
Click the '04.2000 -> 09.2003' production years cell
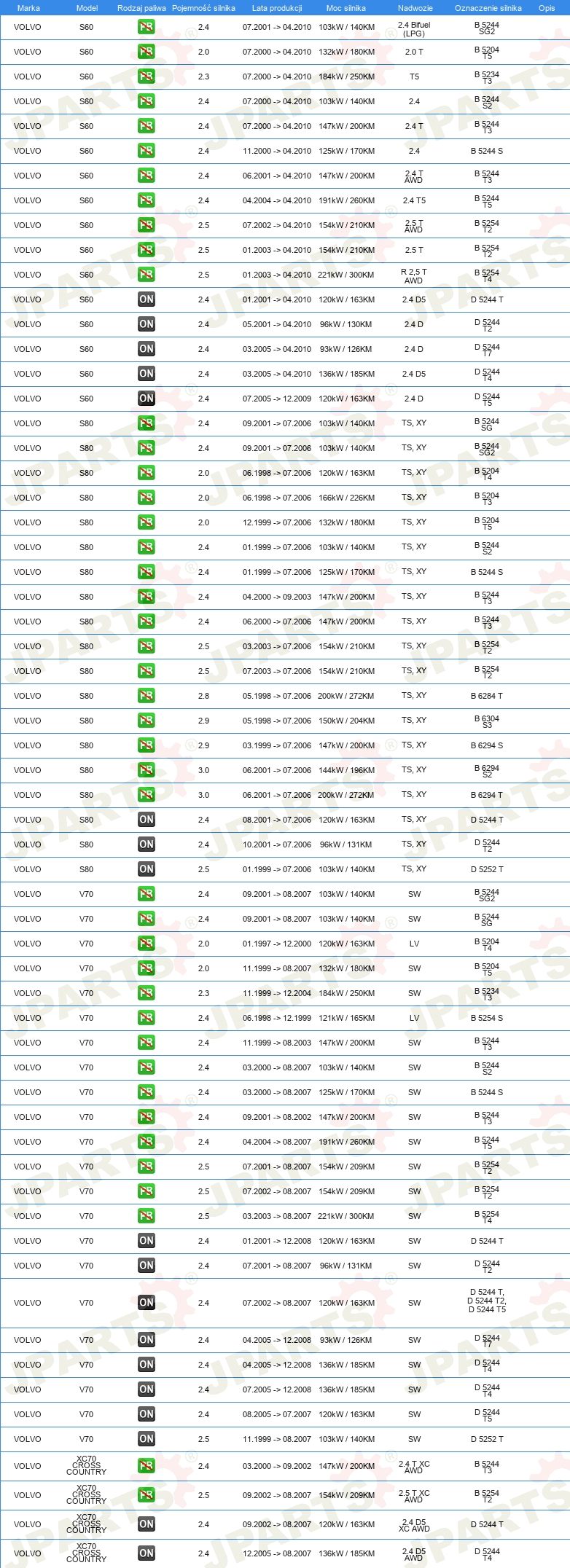point(277,597)
